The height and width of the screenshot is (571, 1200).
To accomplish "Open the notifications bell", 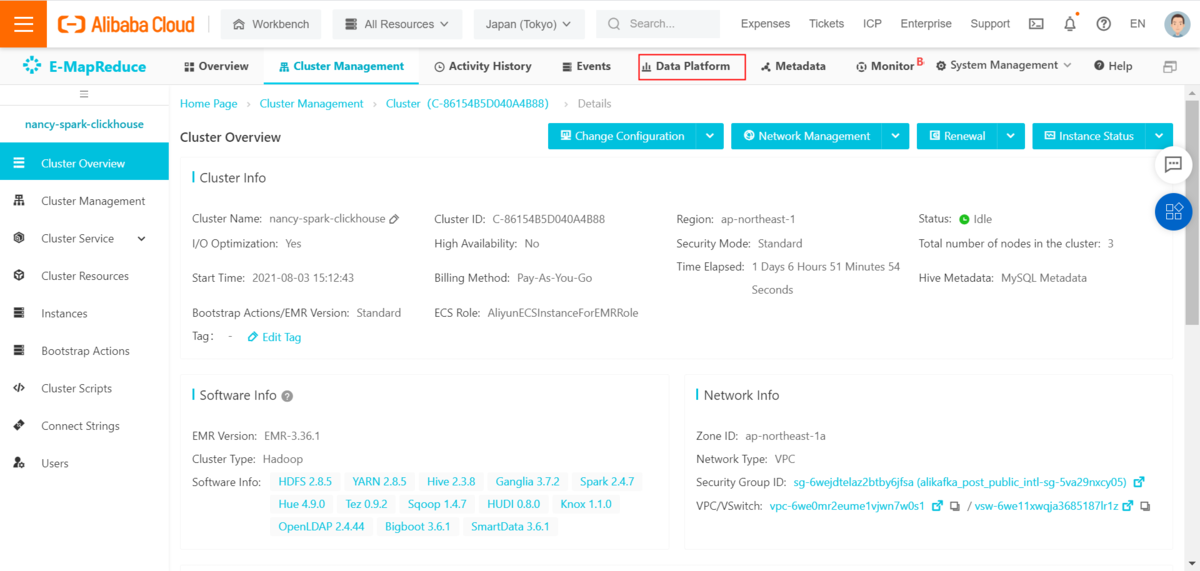I will (1070, 24).
